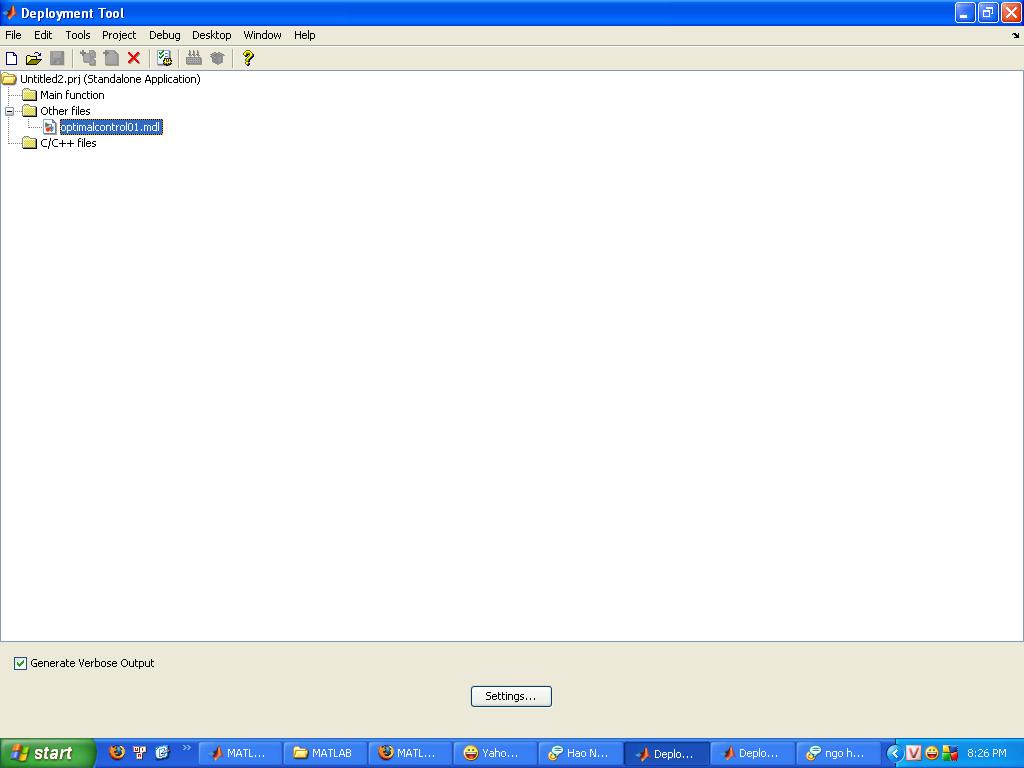The image size is (1024, 768).
Task: Switch to first MATL... taskbar window
Action: pos(240,753)
